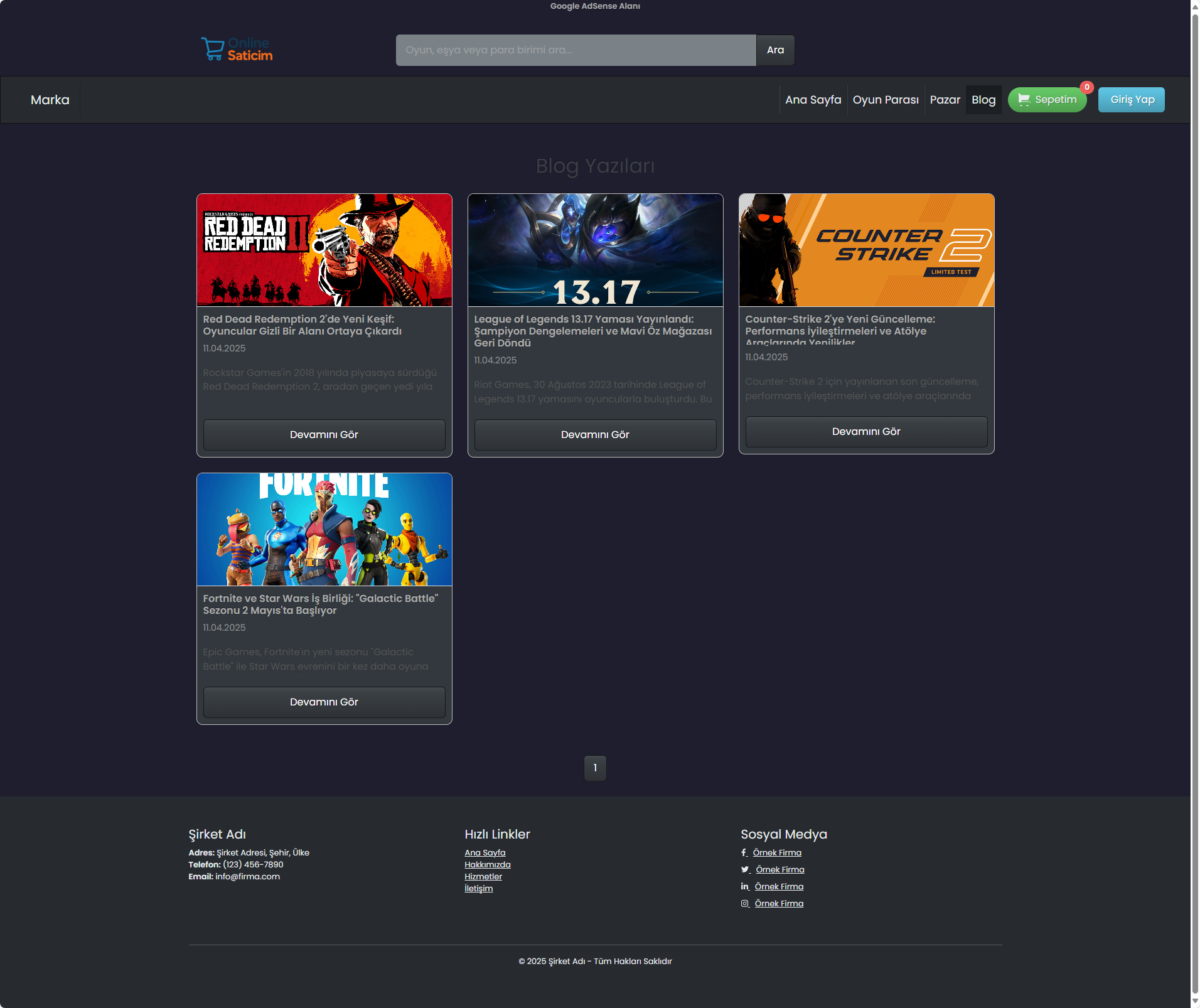Click the Twitter icon in Sosyal Medya
1200x1008 pixels.
point(745,869)
